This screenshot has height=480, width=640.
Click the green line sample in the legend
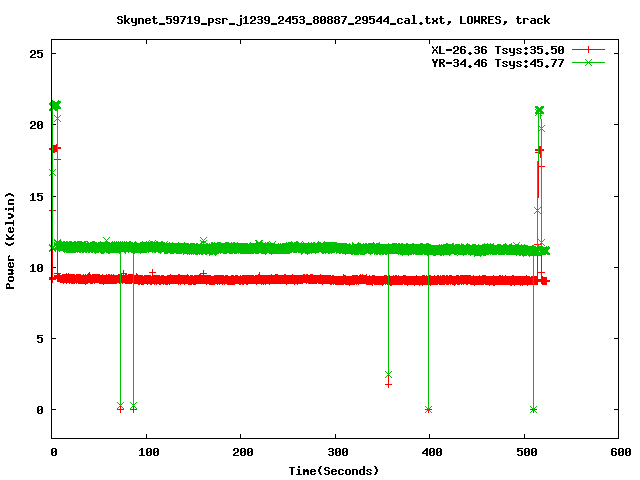(x=588, y=62)
